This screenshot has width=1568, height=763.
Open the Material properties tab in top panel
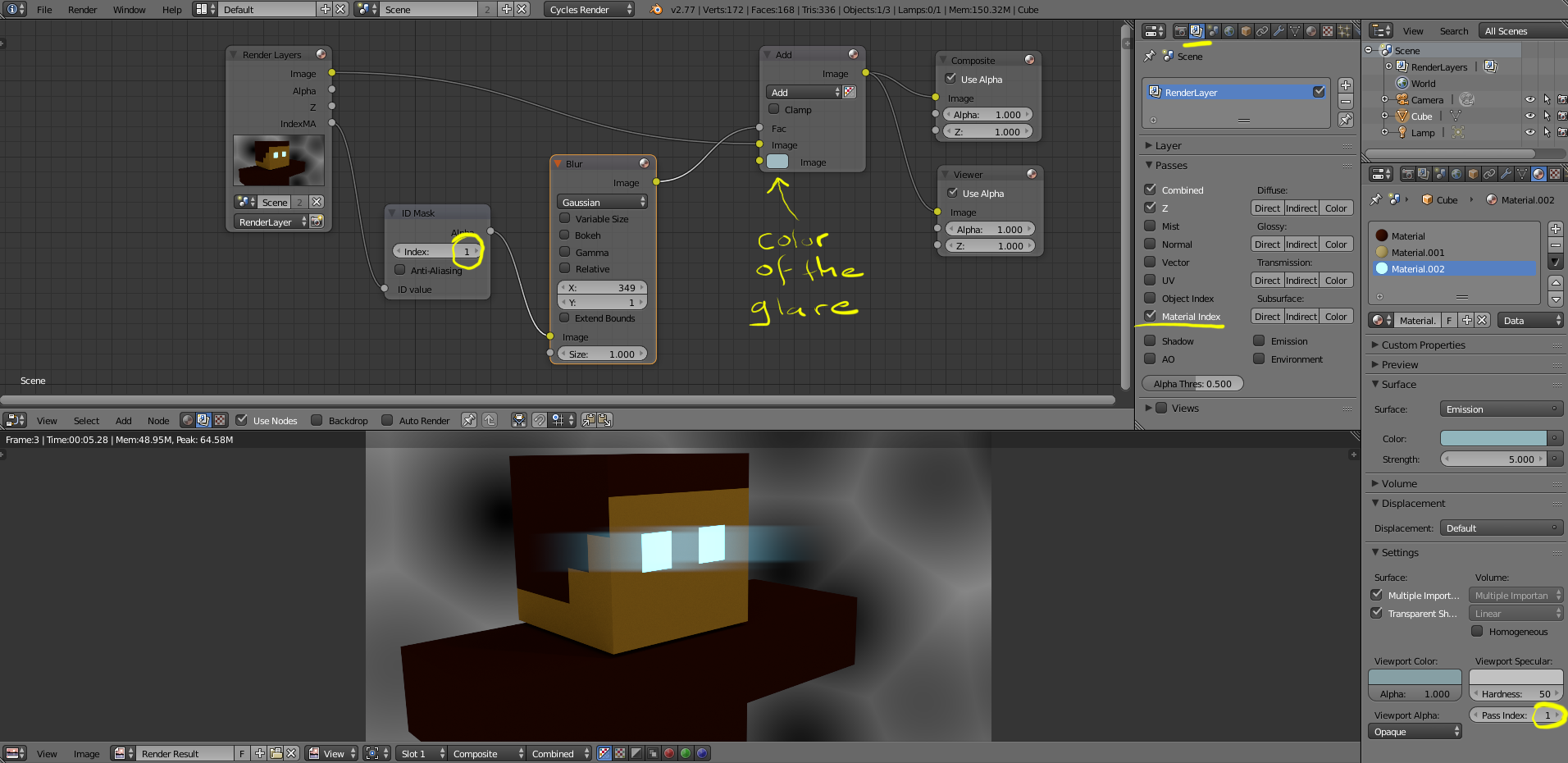pos(1311,31)
